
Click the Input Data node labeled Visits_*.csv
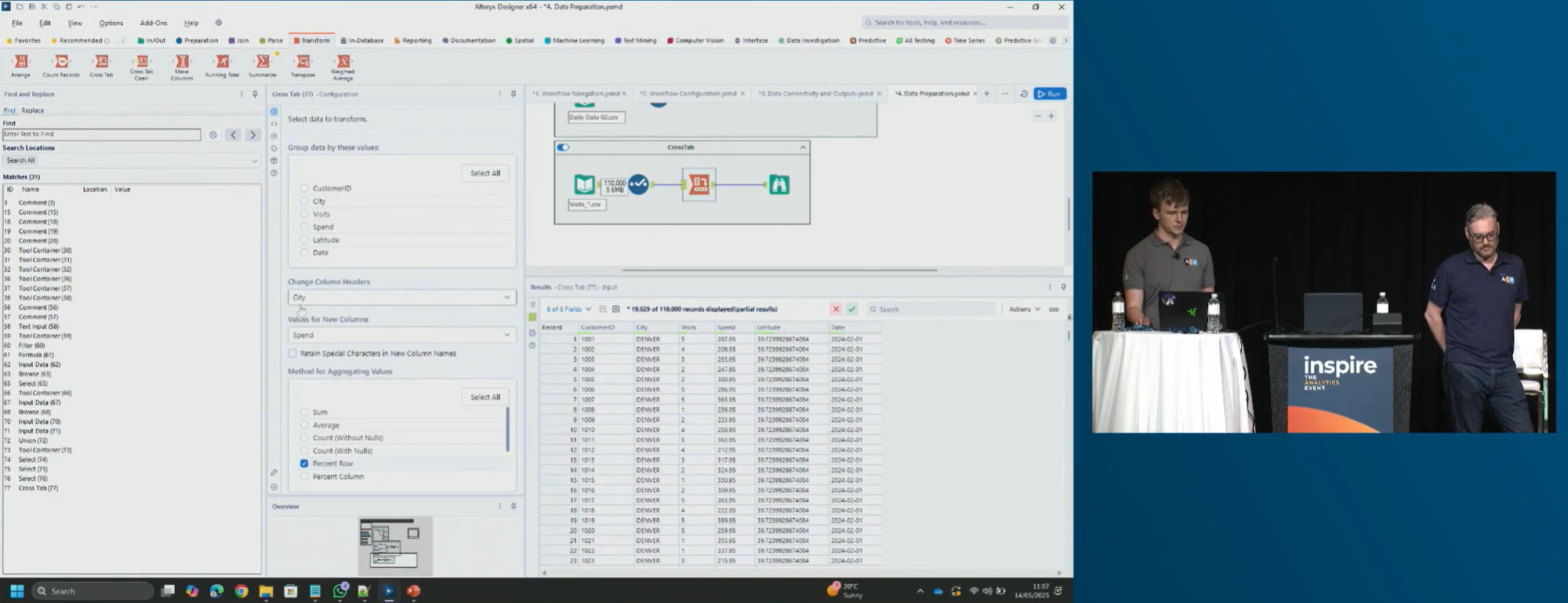pos(585,185)
